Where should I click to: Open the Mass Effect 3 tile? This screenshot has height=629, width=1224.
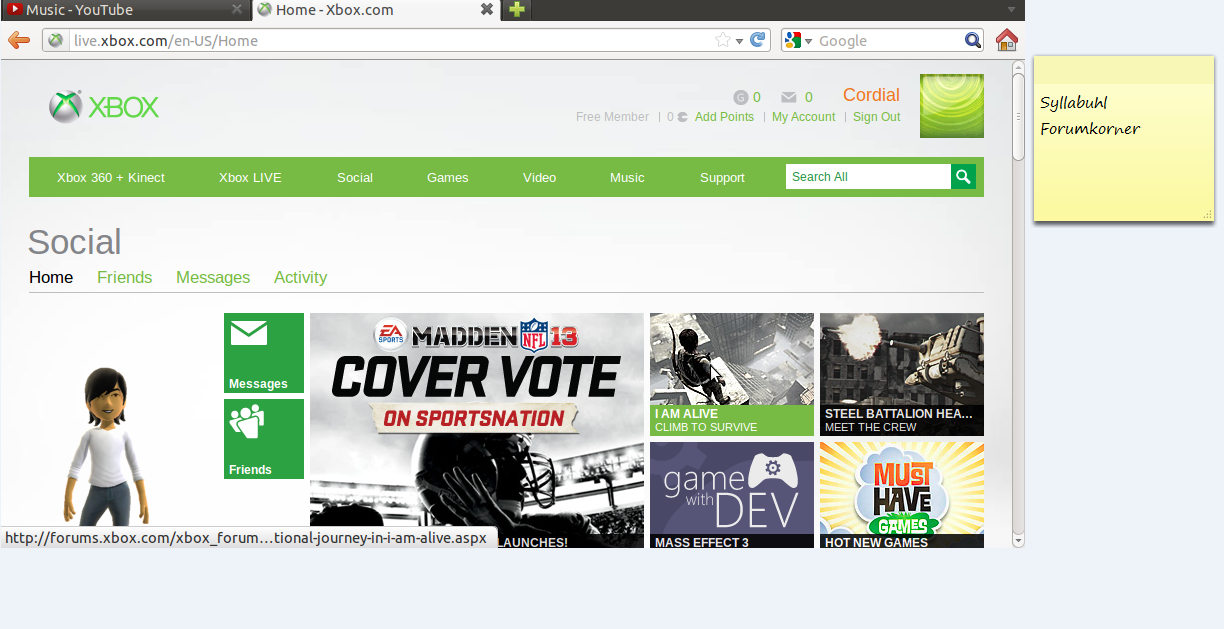click(x=732, y=495)
